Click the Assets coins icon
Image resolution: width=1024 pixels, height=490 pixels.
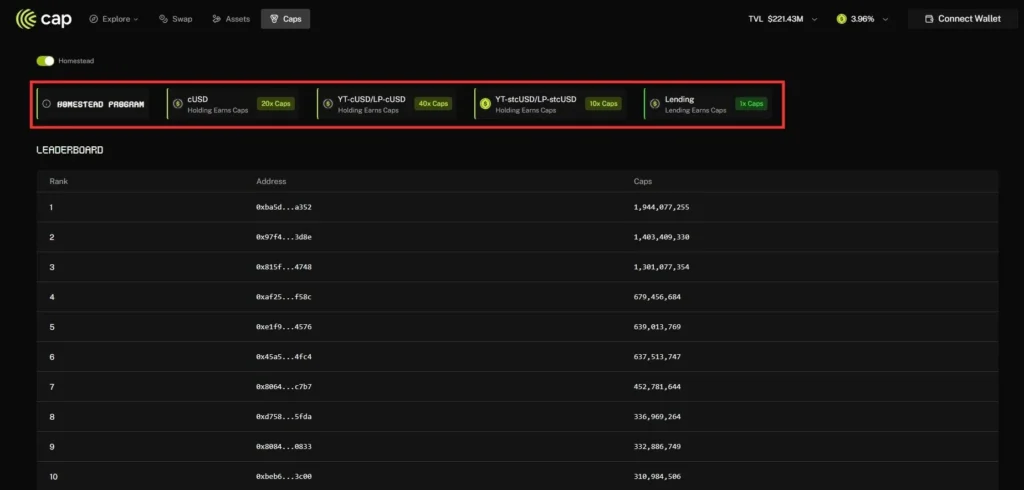(217, 19)
